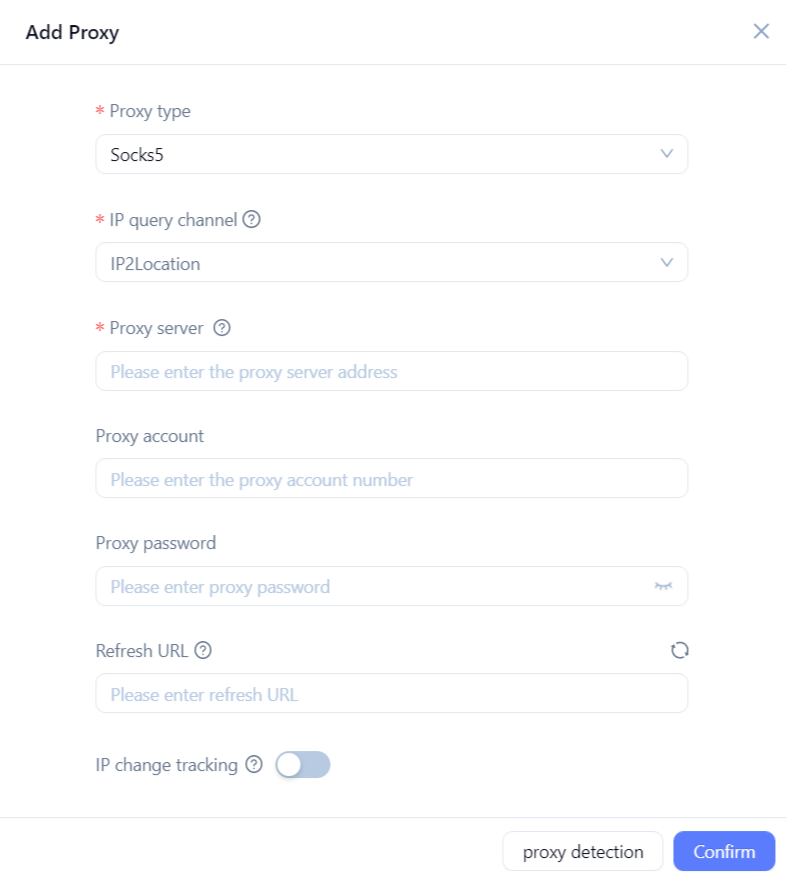Click into the refresh URL input
This screenshot has height=877, width=786.
[390, 694]
